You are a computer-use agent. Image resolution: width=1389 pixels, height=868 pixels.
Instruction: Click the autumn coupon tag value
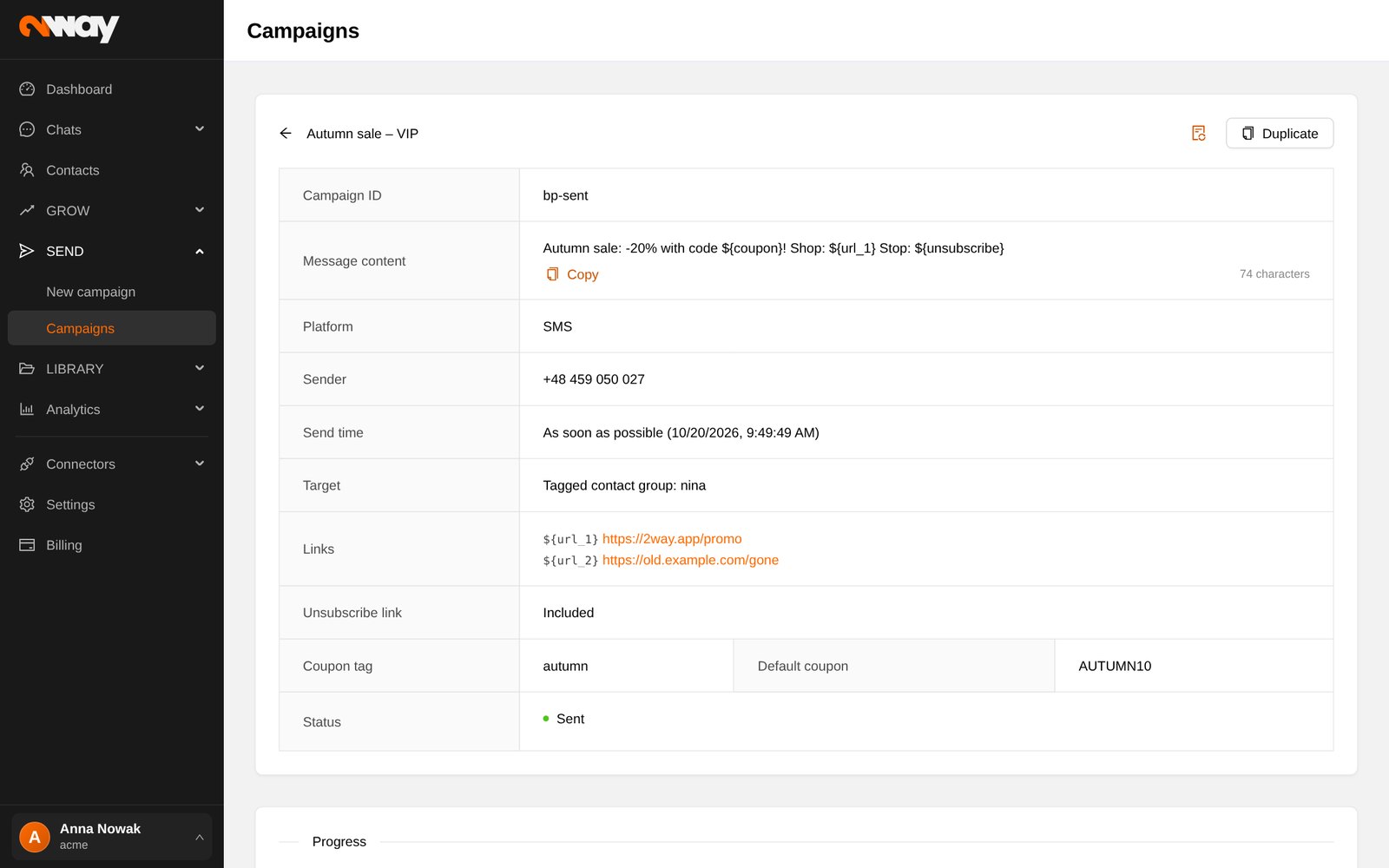point(565,667)
